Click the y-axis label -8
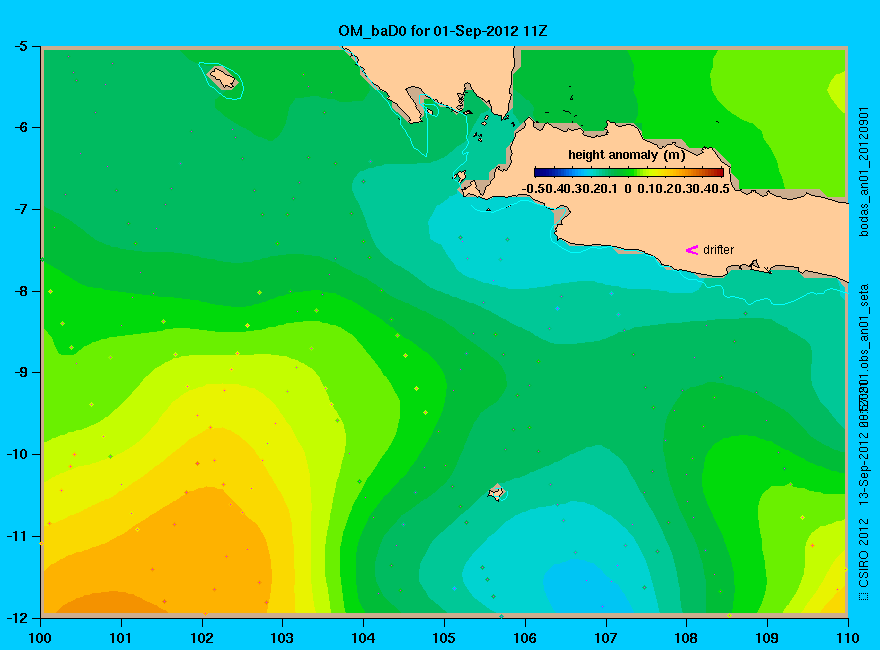 tap(21, 291)
